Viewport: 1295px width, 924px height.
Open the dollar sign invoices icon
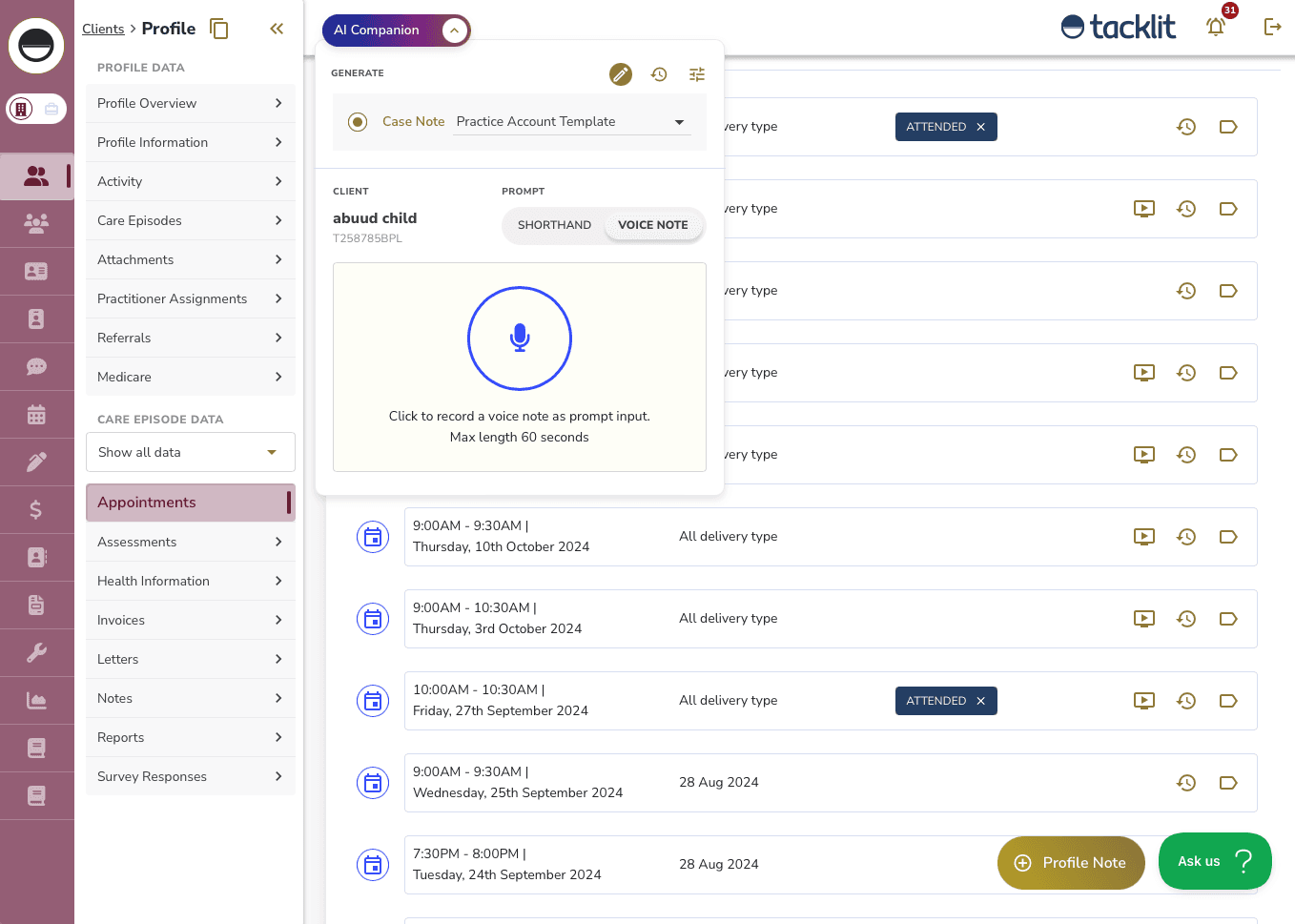tap(36, 509)
